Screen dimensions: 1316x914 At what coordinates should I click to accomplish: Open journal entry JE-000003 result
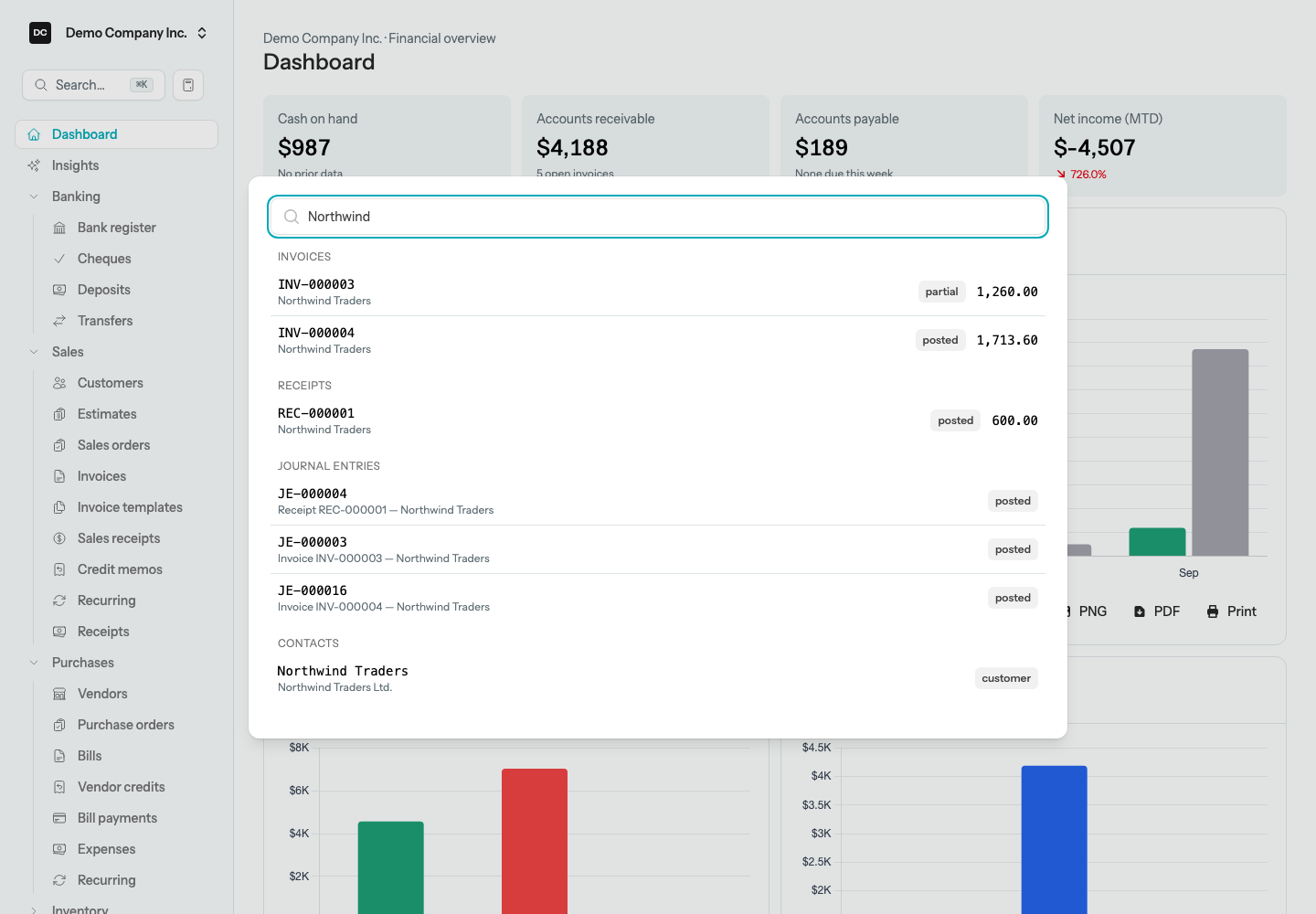658,549
